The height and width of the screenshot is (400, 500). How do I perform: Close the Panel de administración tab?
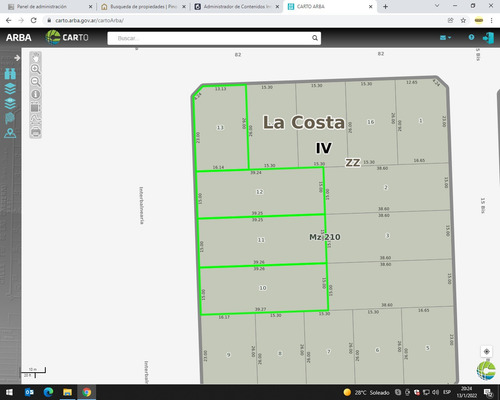pyautogui.click(x=90, y=6)
